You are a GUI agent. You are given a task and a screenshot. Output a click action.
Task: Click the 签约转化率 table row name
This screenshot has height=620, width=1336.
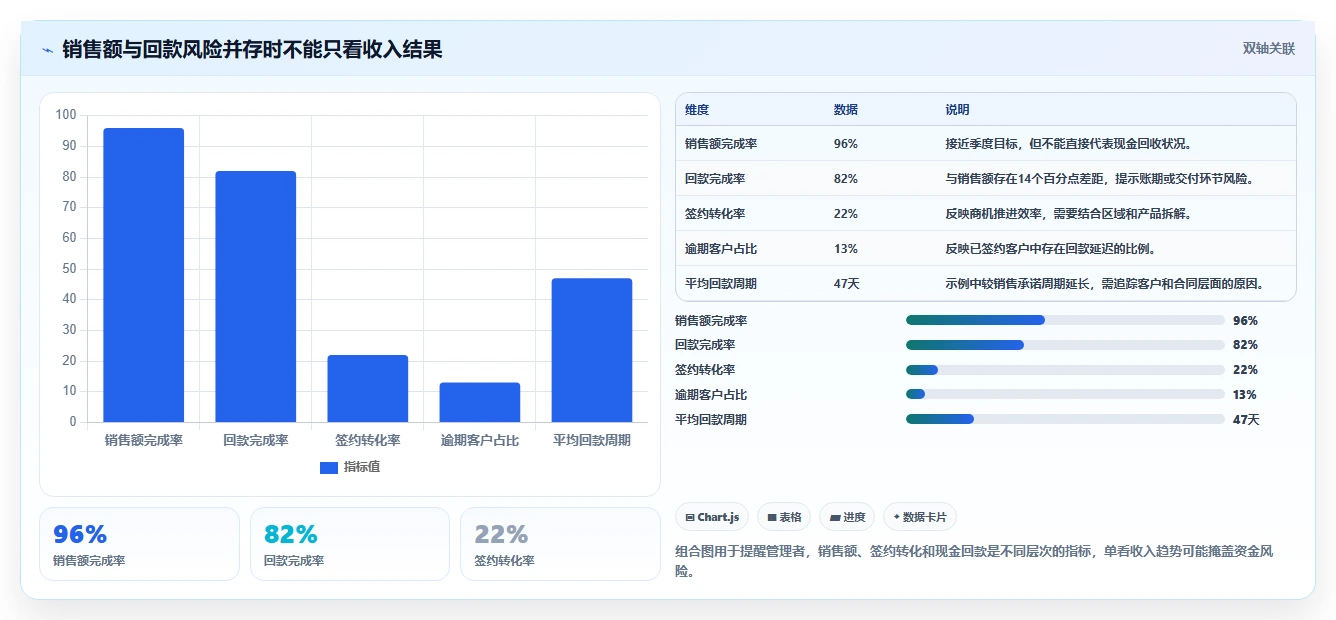pyautogui.click(x=715, y=214)
